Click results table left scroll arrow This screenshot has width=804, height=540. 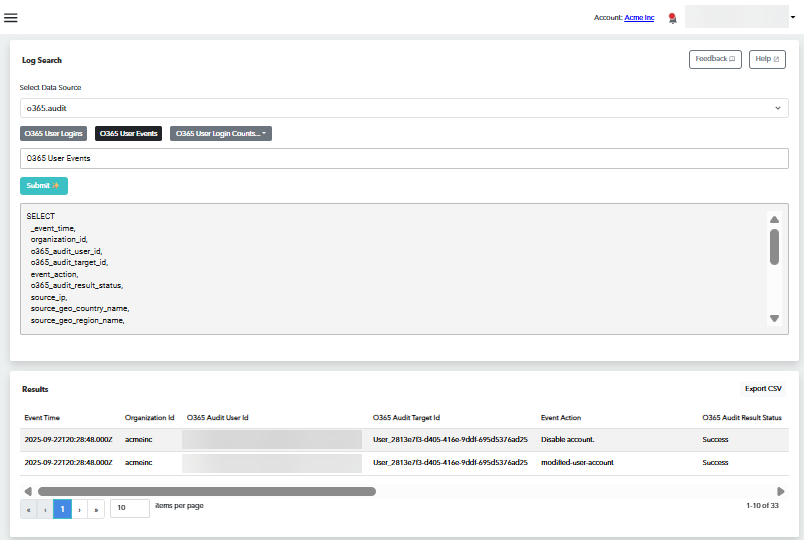28,491
